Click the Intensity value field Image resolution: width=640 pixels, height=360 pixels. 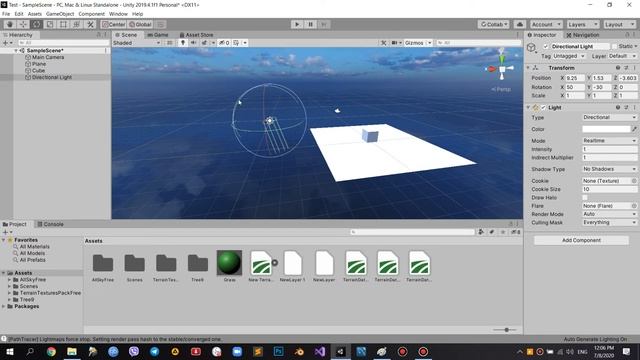point(609,149)
